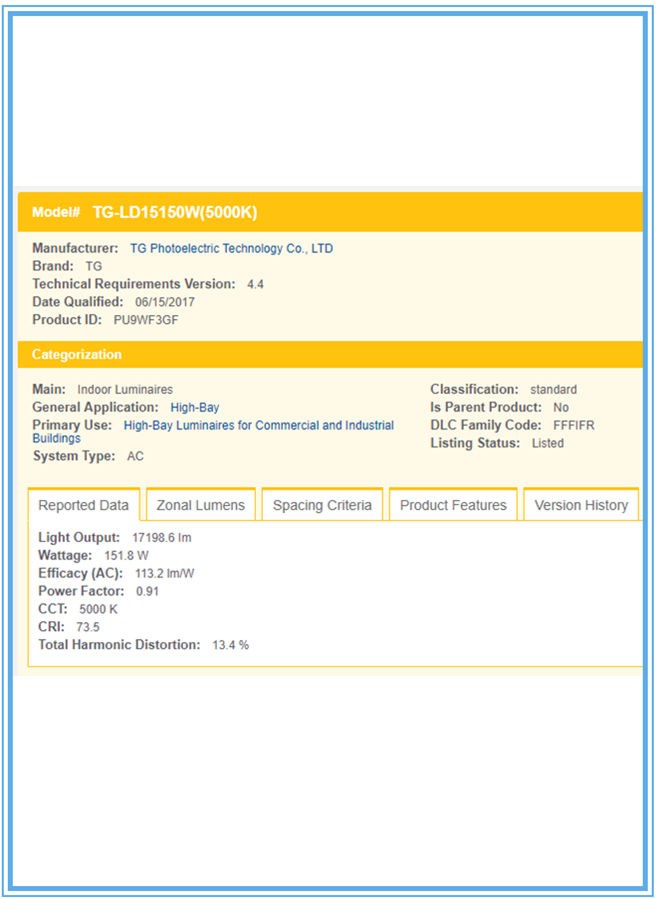
Task: Select DLC Family Code FFFIFR
Action: 573,425
